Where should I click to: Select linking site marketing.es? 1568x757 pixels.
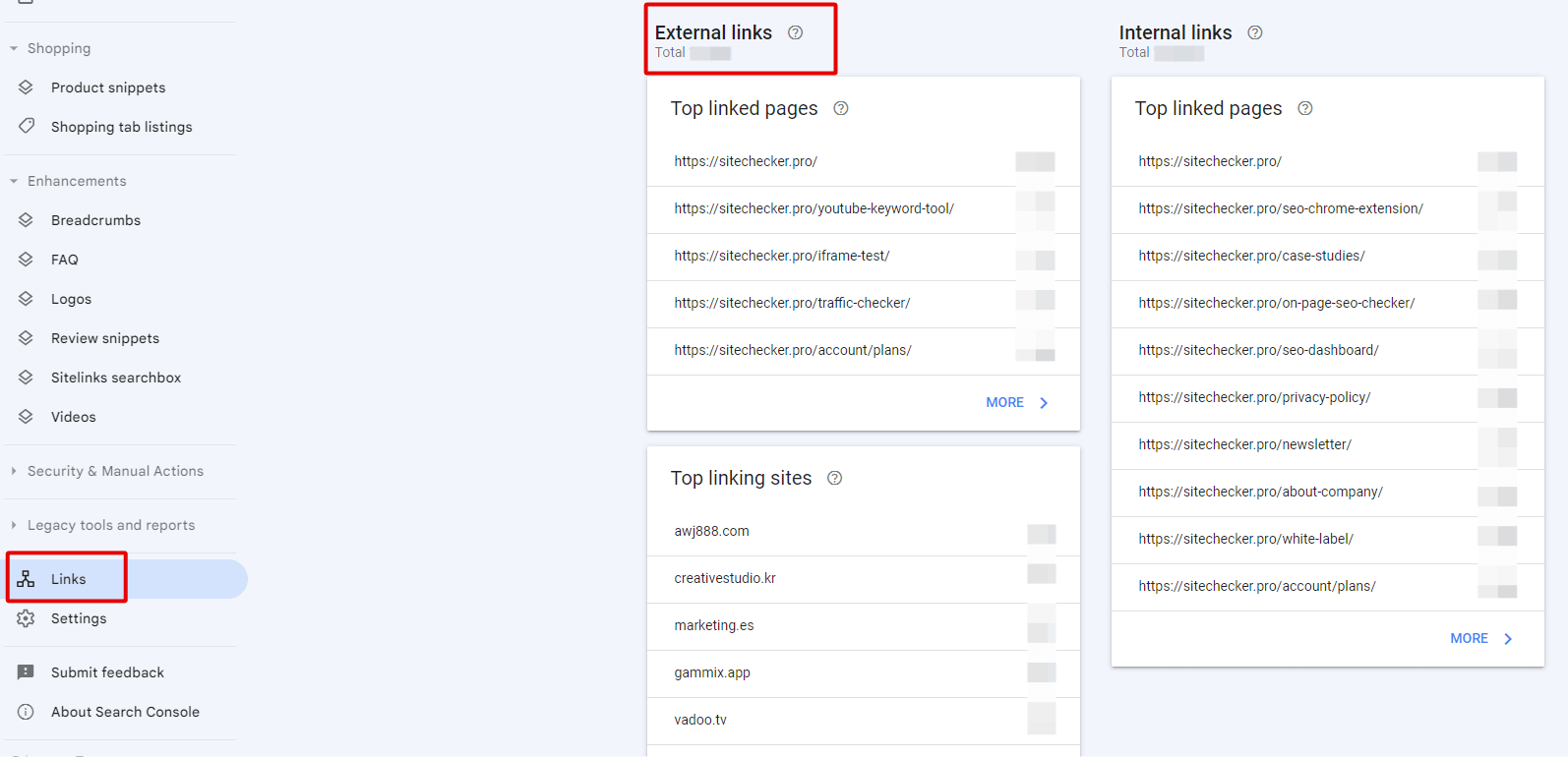click(864, 626)
